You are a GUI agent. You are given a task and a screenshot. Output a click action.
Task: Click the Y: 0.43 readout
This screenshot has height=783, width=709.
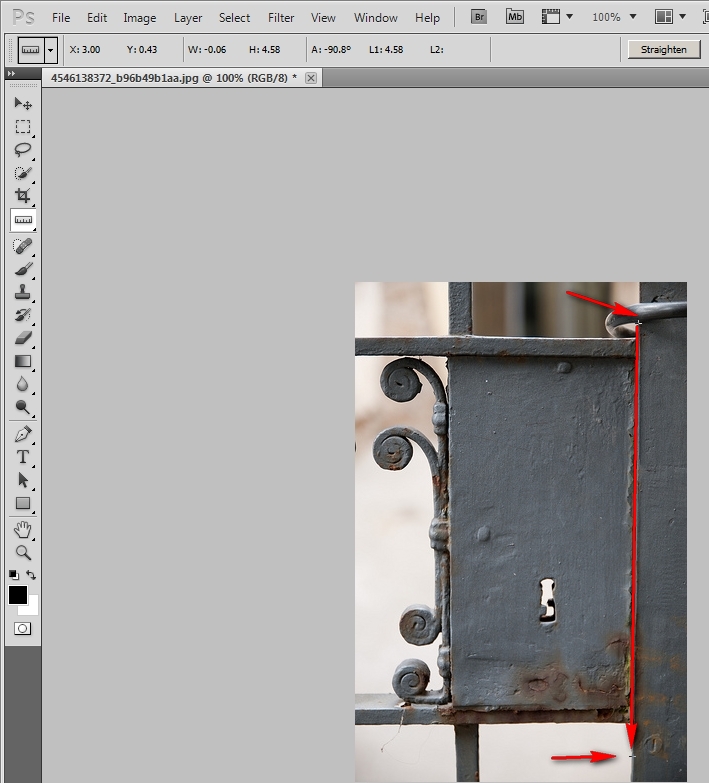tap(142, 49)
